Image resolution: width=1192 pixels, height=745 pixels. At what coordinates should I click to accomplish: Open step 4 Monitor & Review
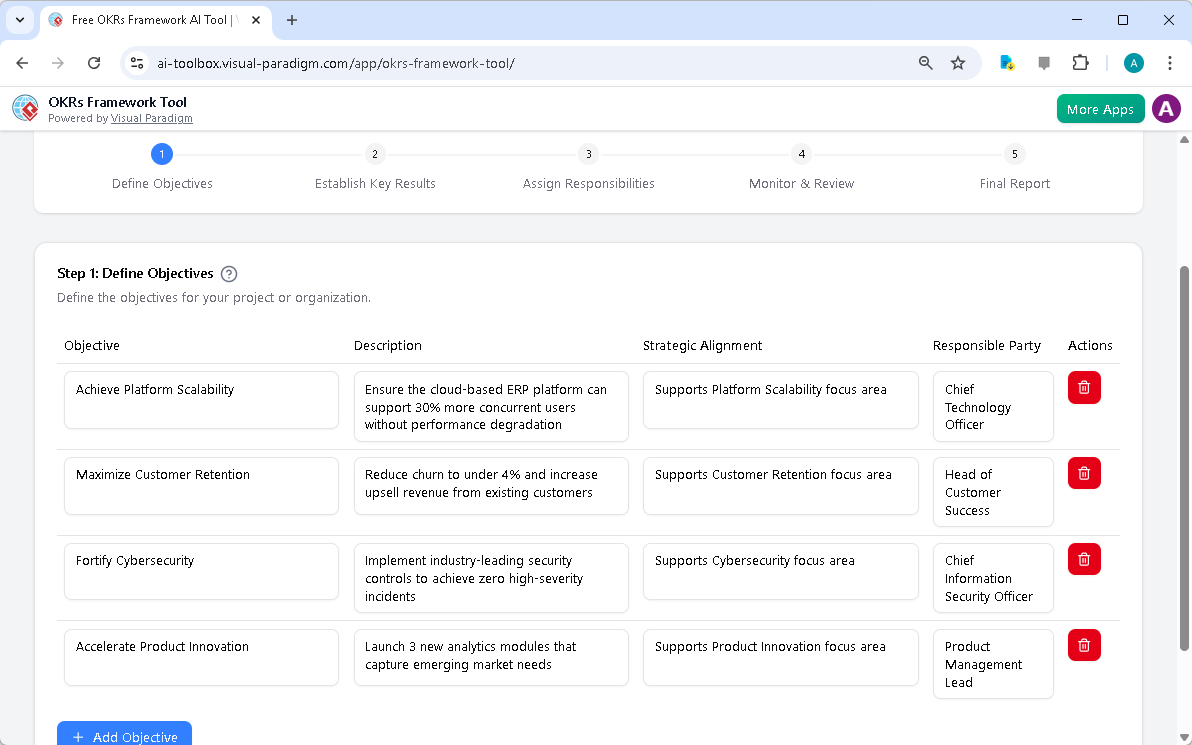(801, 154)
